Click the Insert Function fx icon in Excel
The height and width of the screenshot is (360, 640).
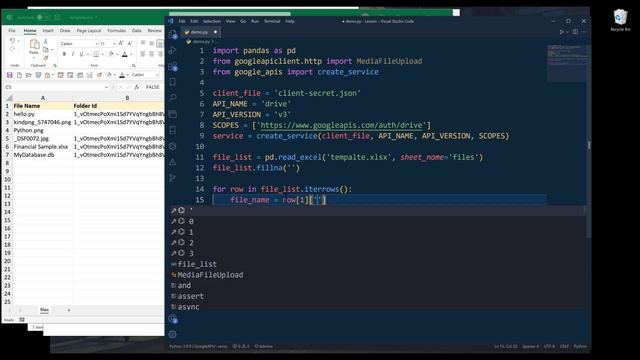[x=137, y=87]
